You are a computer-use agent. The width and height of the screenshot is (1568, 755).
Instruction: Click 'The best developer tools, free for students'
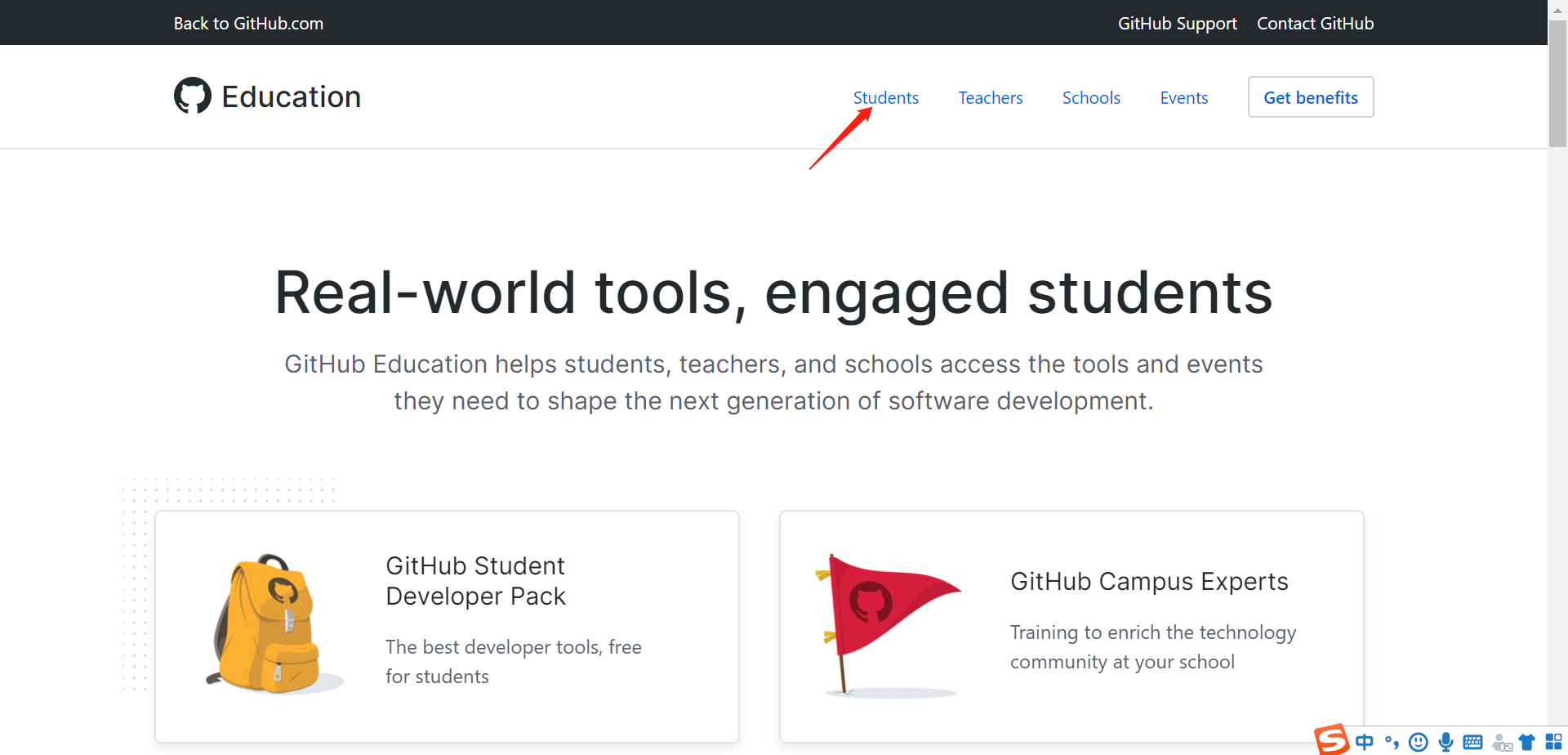tap(514, 662)
